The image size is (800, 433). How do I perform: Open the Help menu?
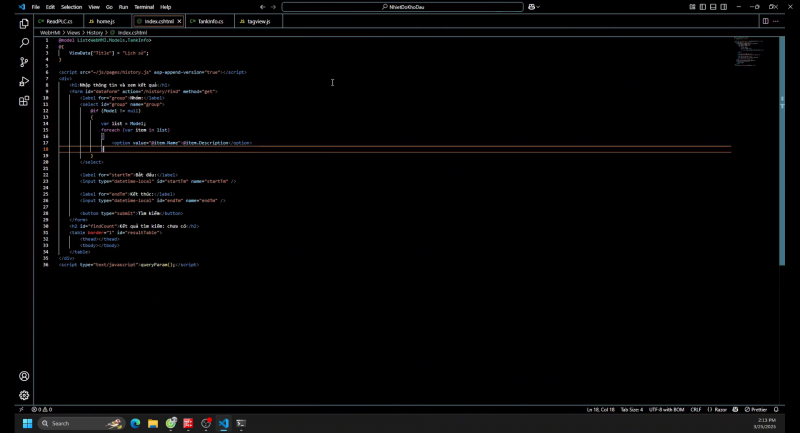[165, 7]
